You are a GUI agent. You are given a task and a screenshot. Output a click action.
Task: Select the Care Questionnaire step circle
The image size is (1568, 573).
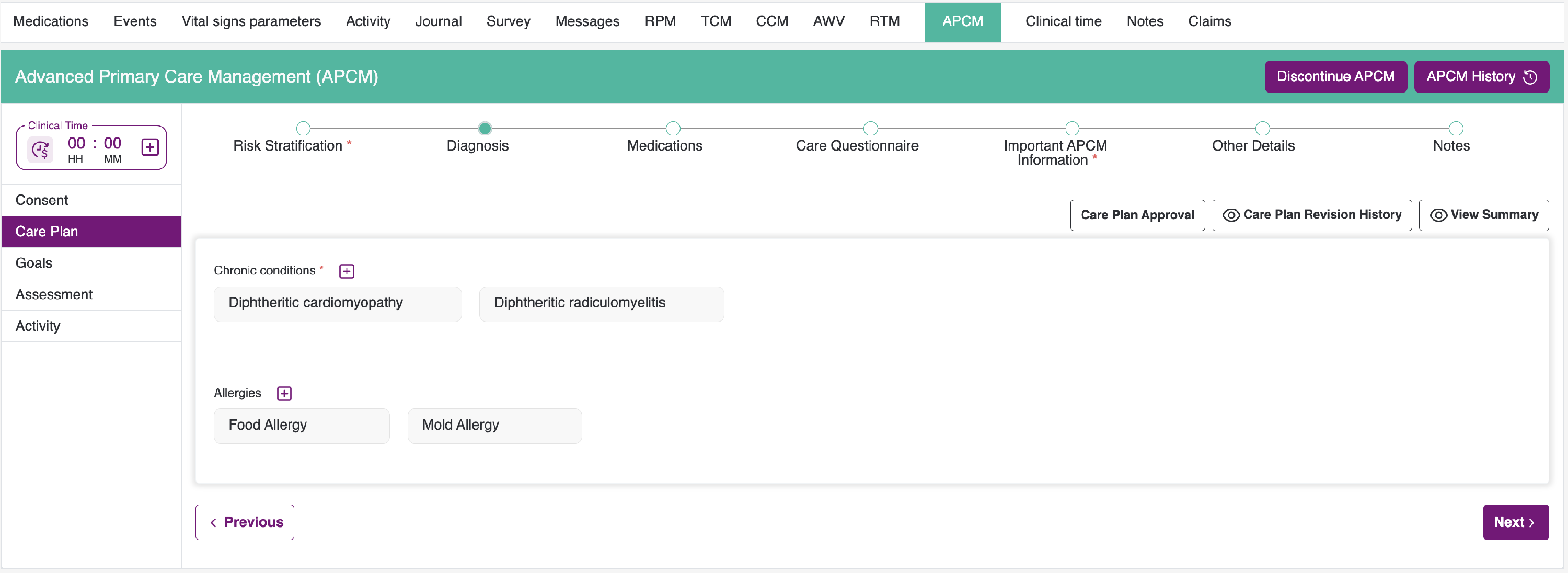click(870, 129)
